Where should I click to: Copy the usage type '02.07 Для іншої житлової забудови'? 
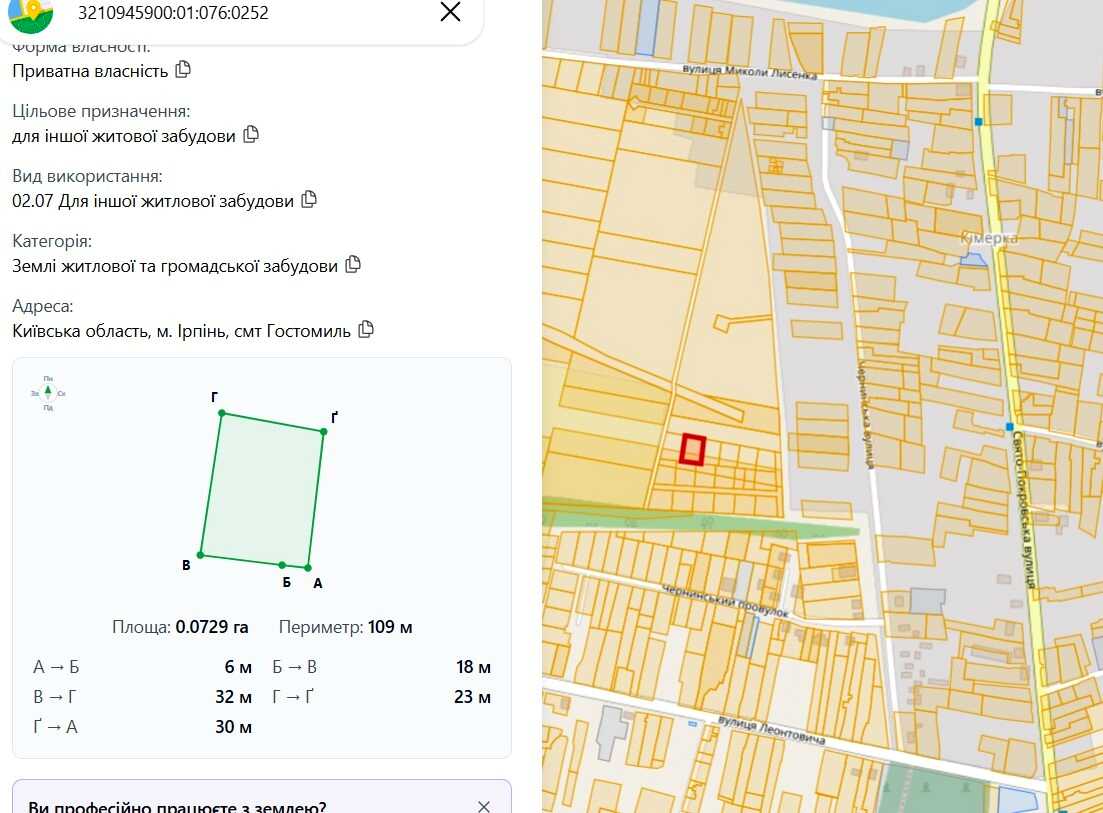[309, 200]
